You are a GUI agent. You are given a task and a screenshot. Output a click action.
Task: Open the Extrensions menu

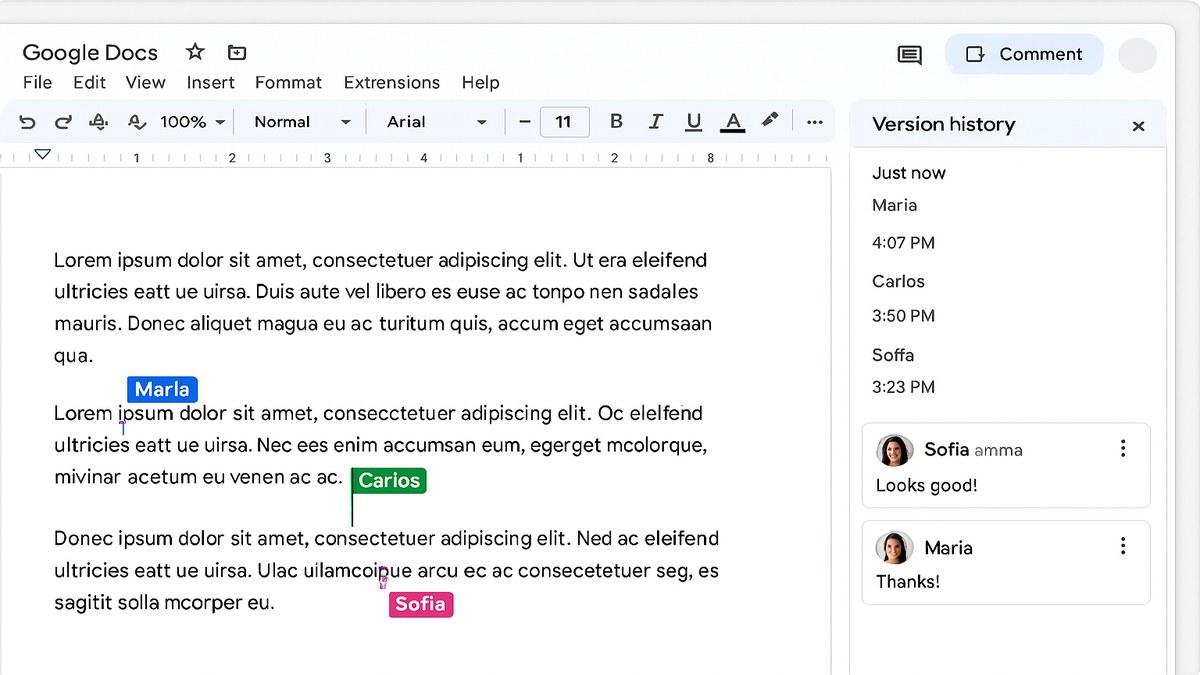391,82
